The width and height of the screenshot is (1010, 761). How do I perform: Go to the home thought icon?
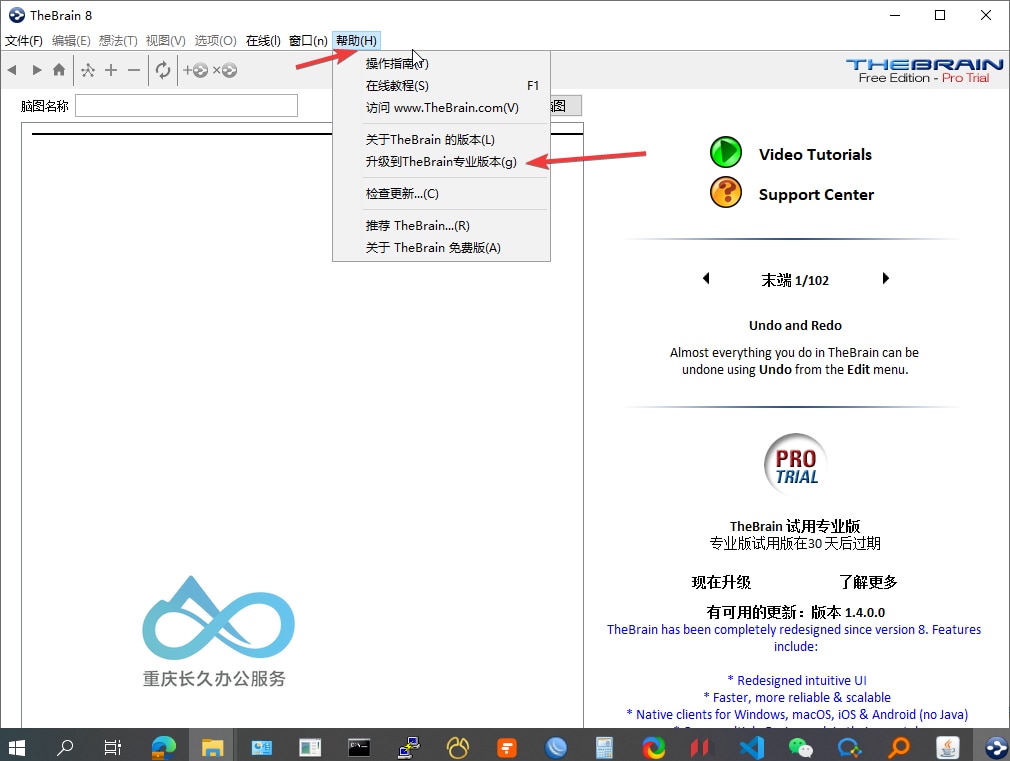click(59, 70)
